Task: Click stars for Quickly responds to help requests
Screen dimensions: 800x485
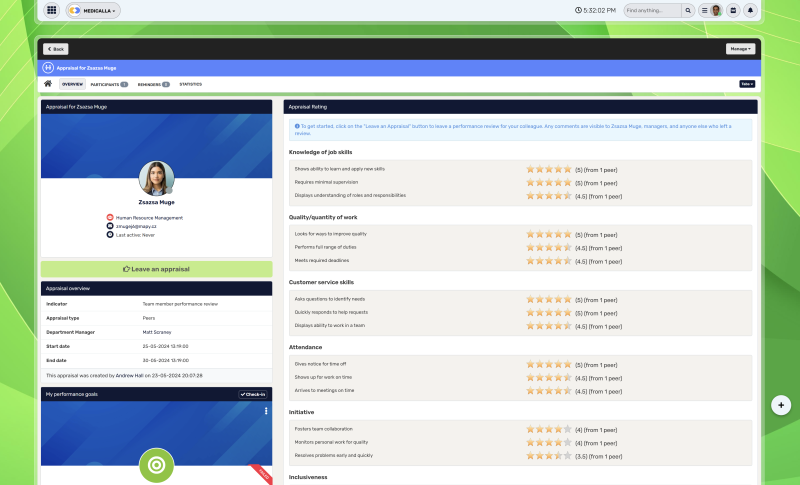Action: 549,313
